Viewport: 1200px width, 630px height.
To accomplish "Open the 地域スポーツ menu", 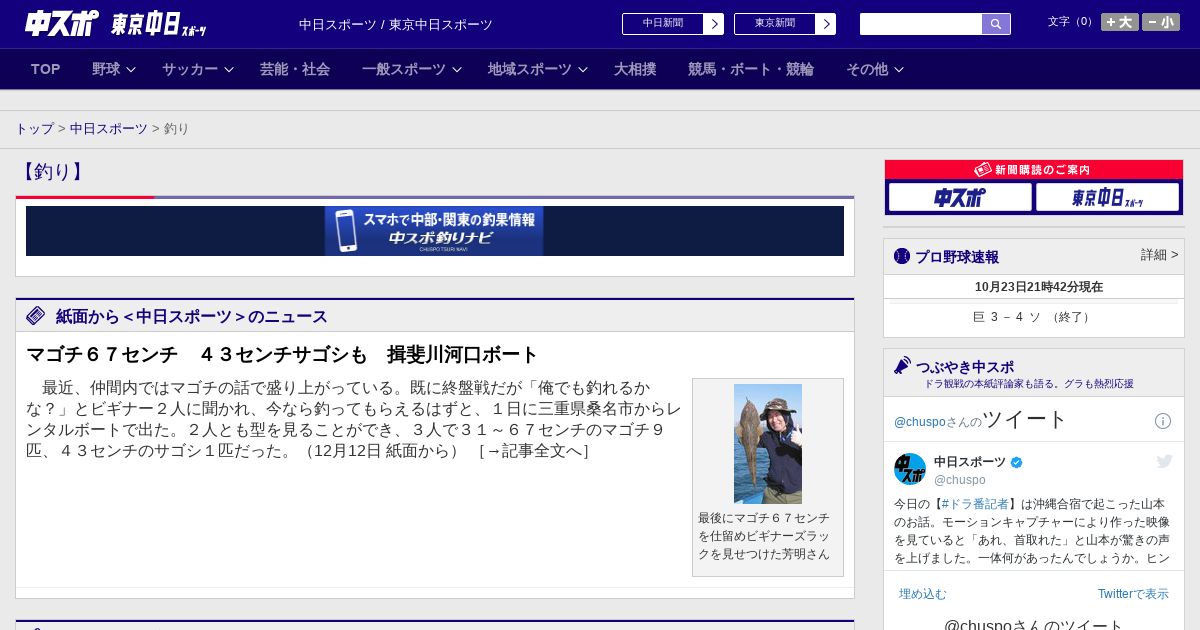I will point(530,69).
